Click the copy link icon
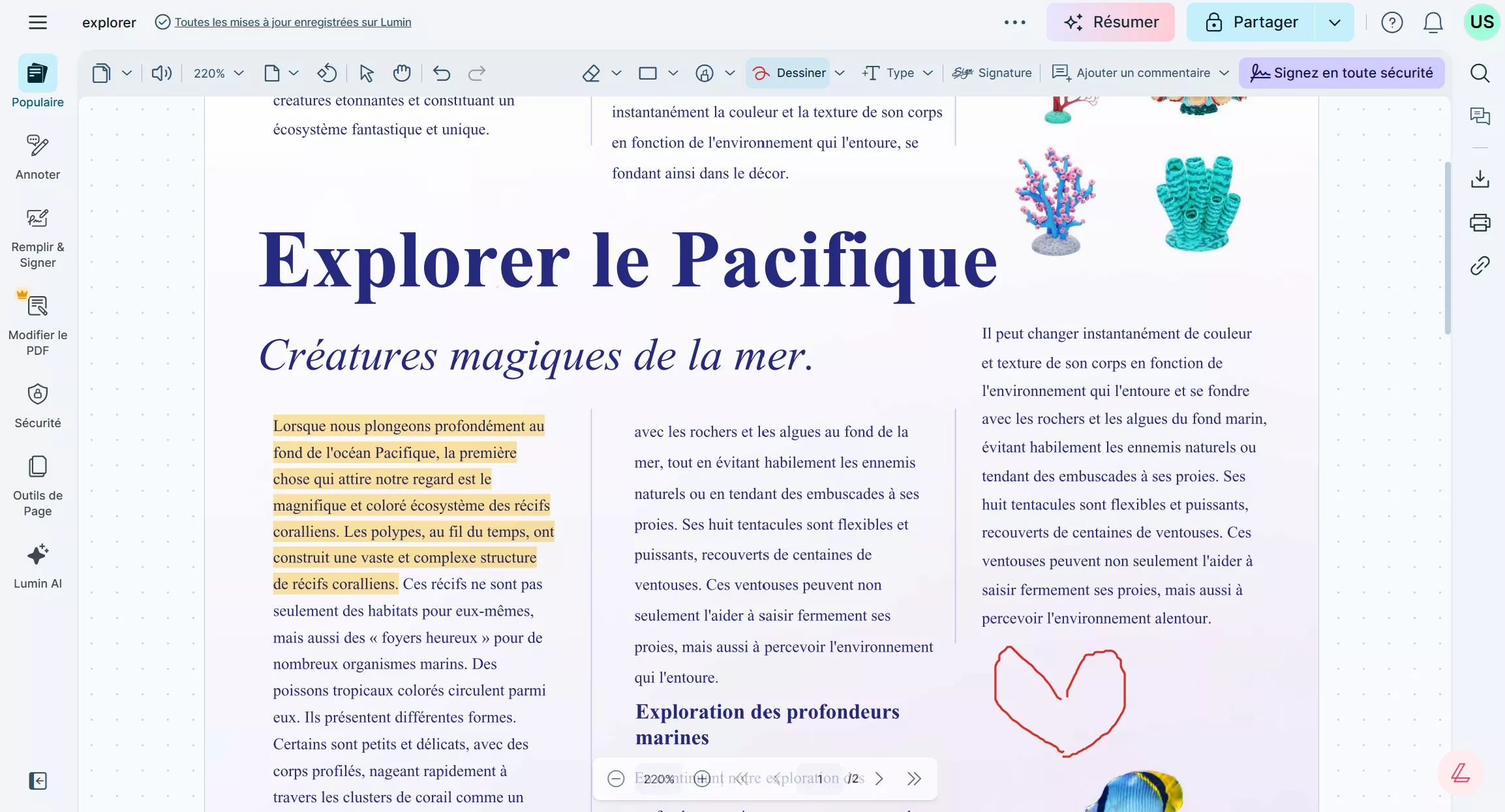The width and height of the screenshot is (1505, 812). 1480,265
